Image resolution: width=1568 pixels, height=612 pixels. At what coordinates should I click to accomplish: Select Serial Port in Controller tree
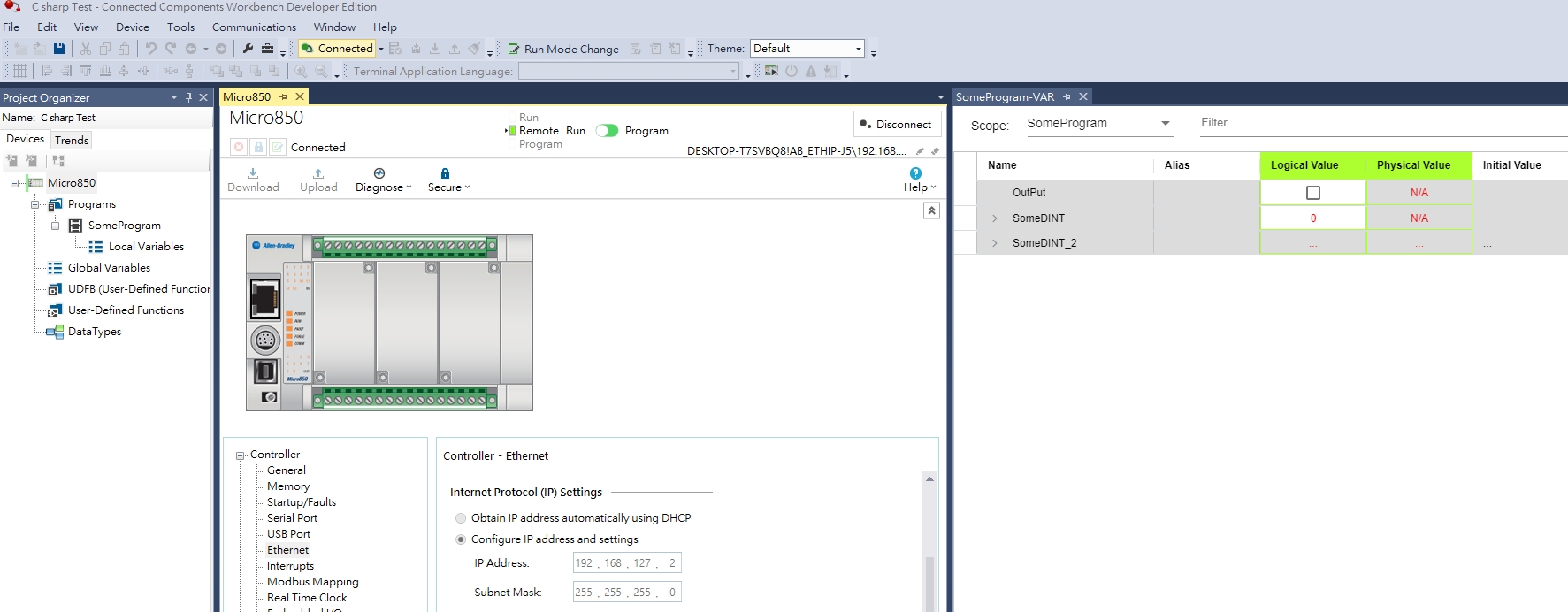292,518
